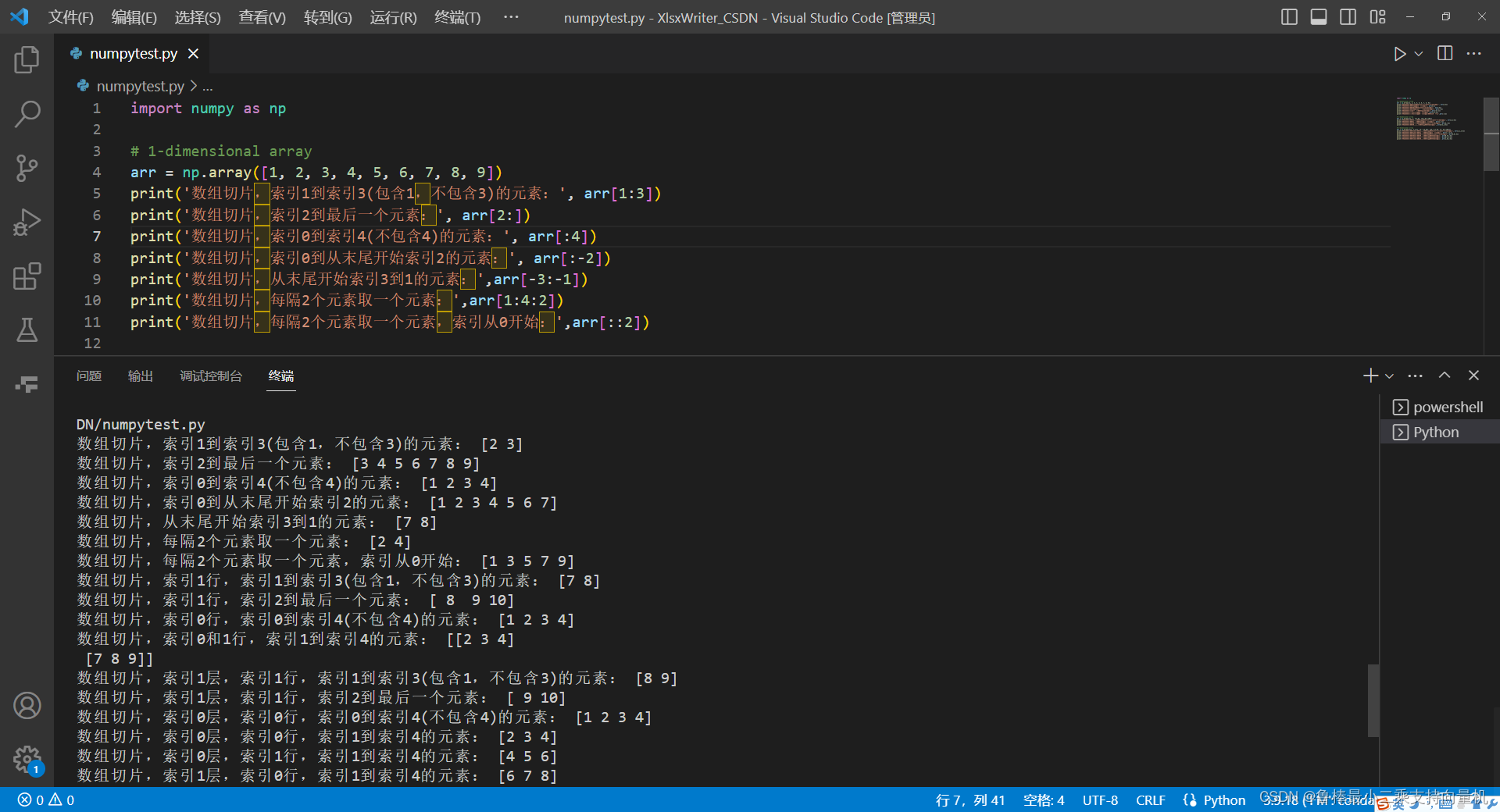
Task: Open the Docker-style view icon below Testing
Action: click(x=27, y=384)
